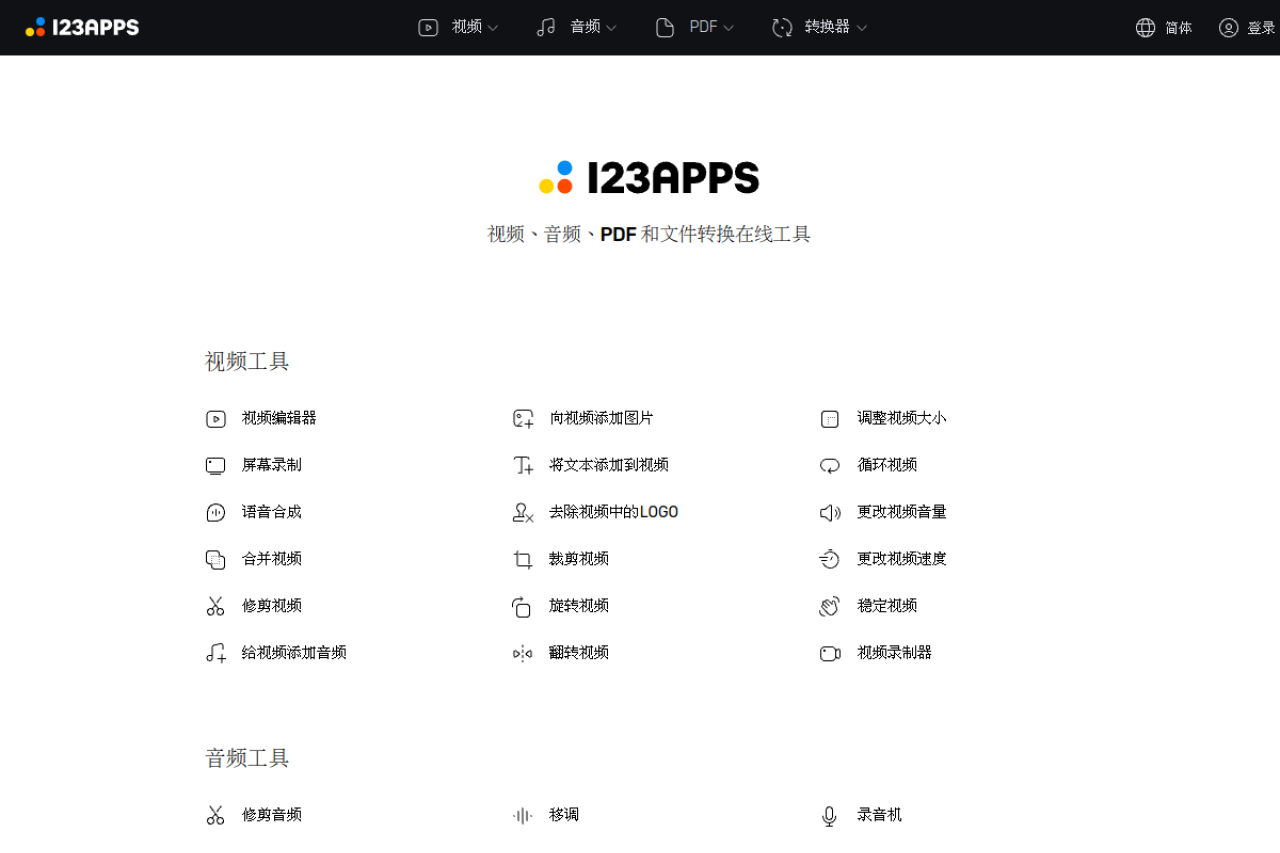Open the 屏幕录制 tool link

[x=272, y=465]
